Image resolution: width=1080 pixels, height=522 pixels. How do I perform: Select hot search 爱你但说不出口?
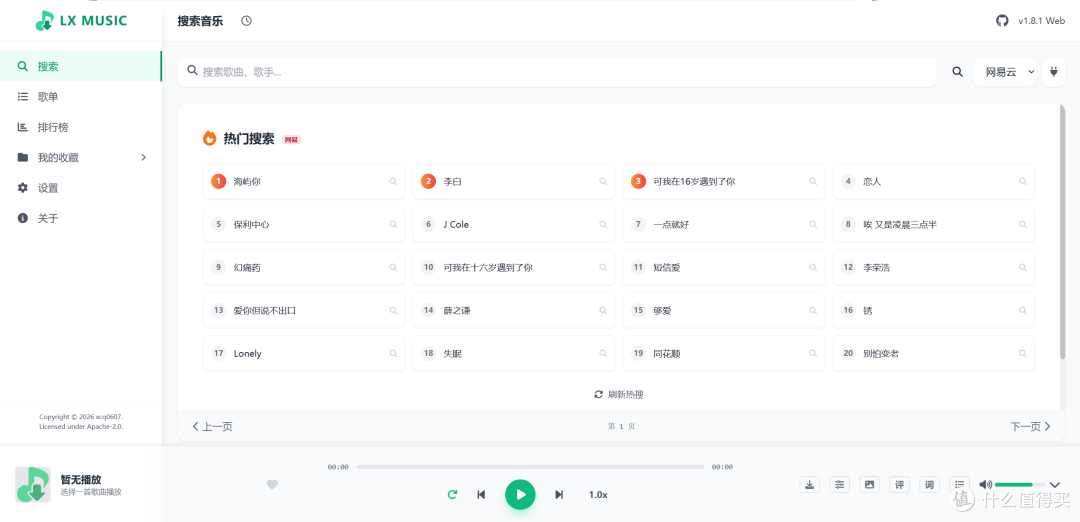[304, 311]
